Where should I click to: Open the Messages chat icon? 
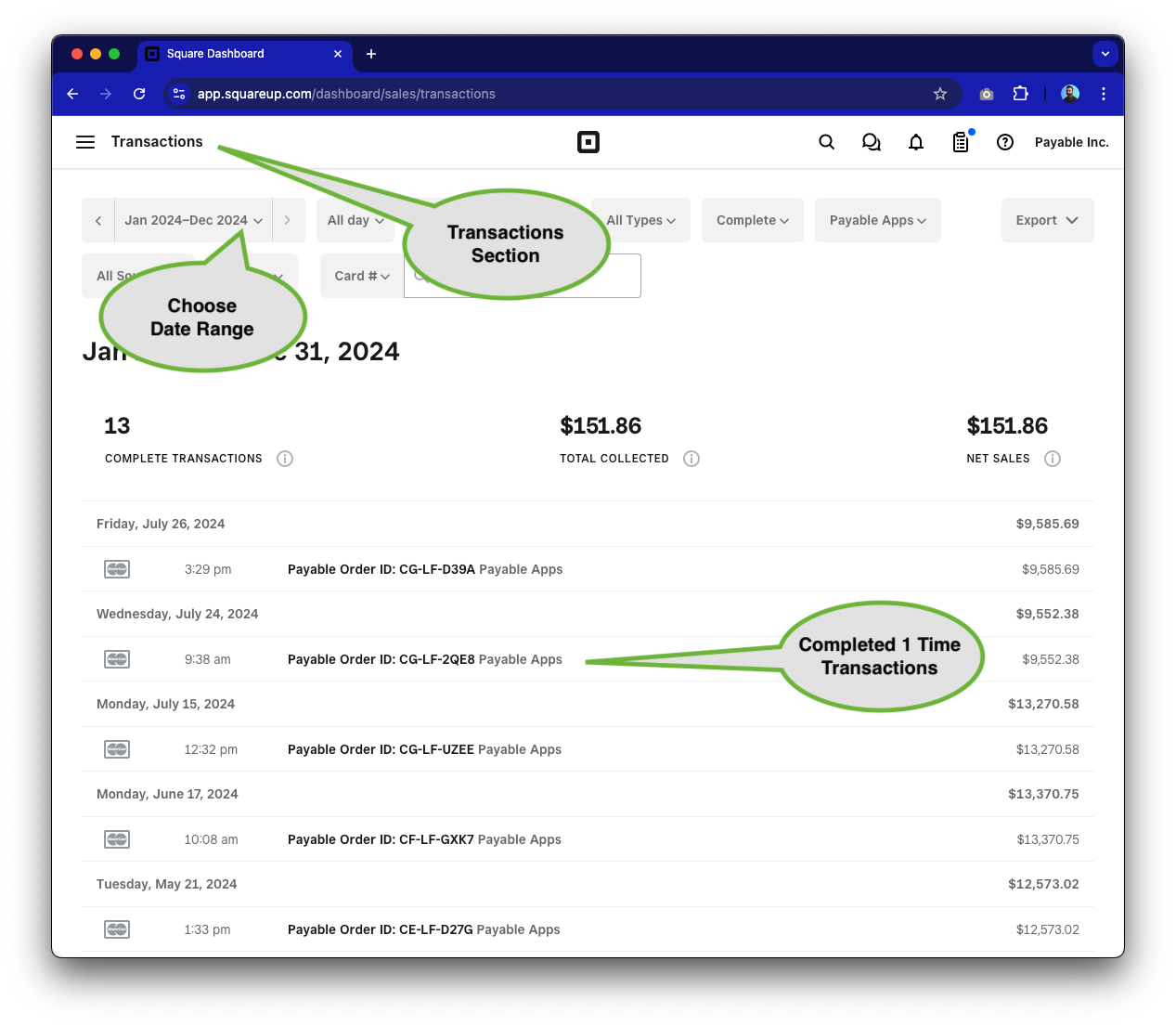pyautogui.click(x=871, y=142)
